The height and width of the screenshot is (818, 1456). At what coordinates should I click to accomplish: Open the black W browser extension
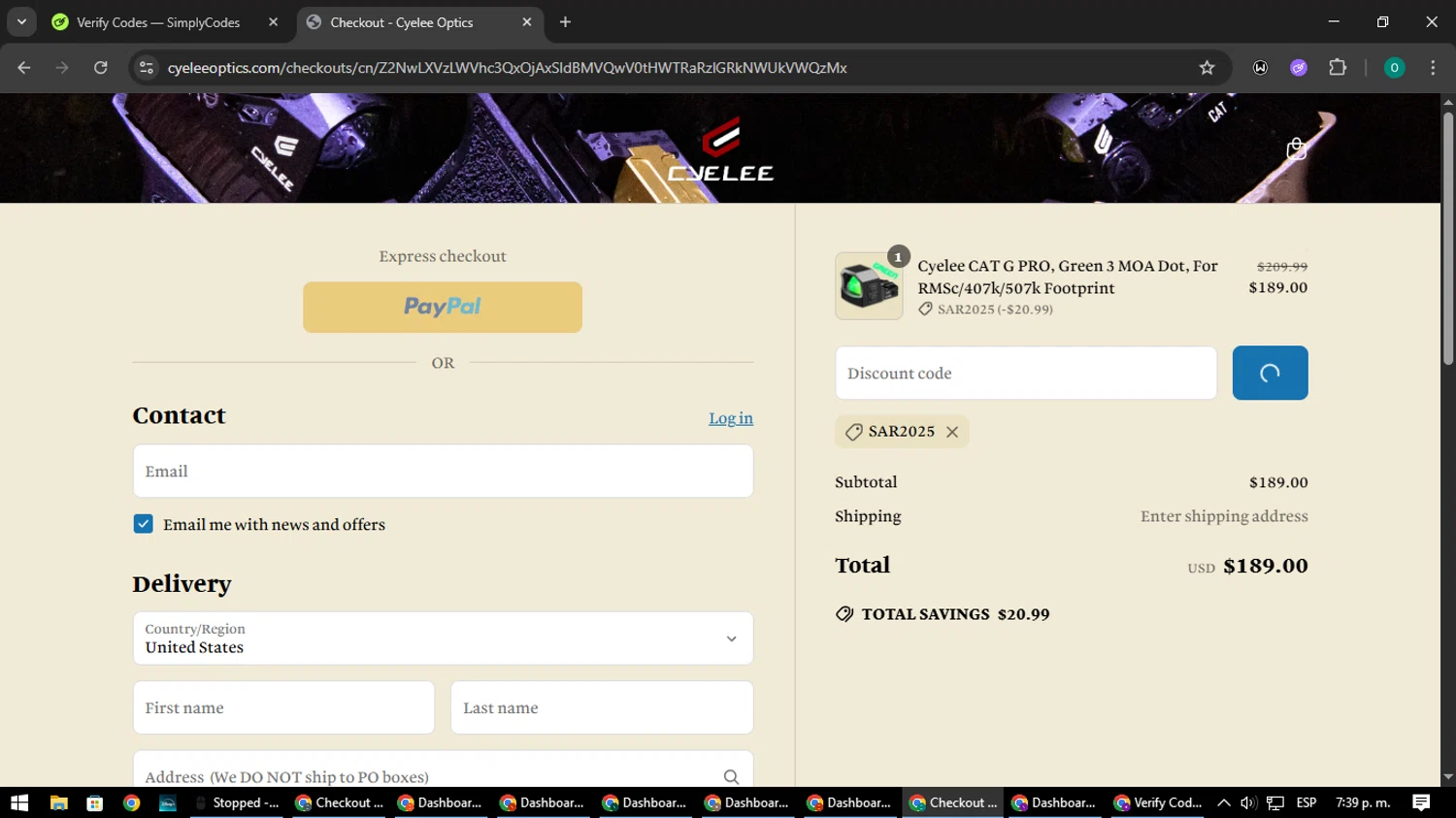[x=1260, y=67]
